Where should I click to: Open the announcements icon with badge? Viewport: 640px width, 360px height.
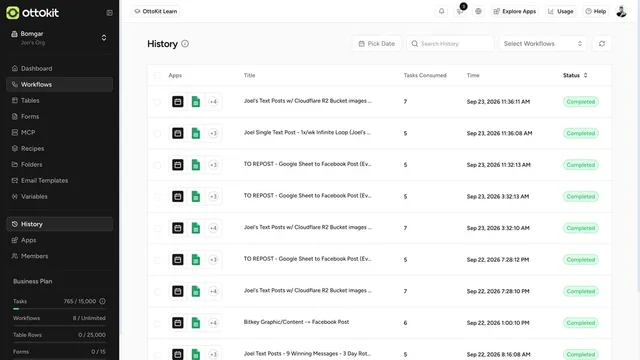[x=460, y=11]
